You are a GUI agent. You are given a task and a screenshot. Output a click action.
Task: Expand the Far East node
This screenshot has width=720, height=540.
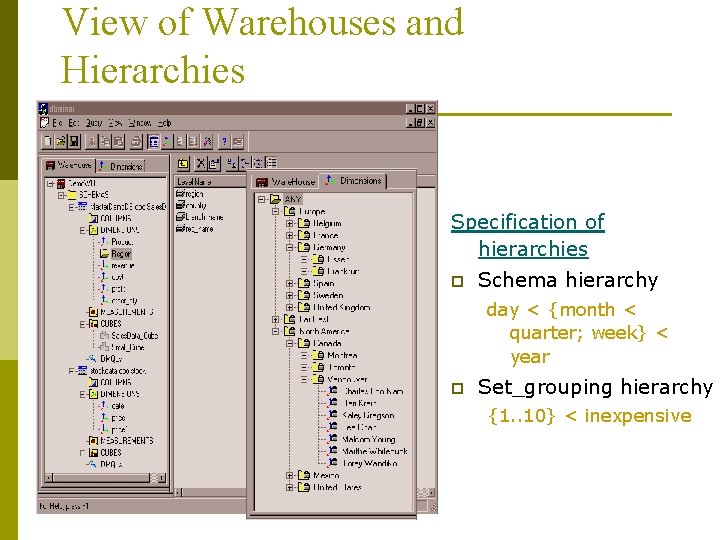276,319
